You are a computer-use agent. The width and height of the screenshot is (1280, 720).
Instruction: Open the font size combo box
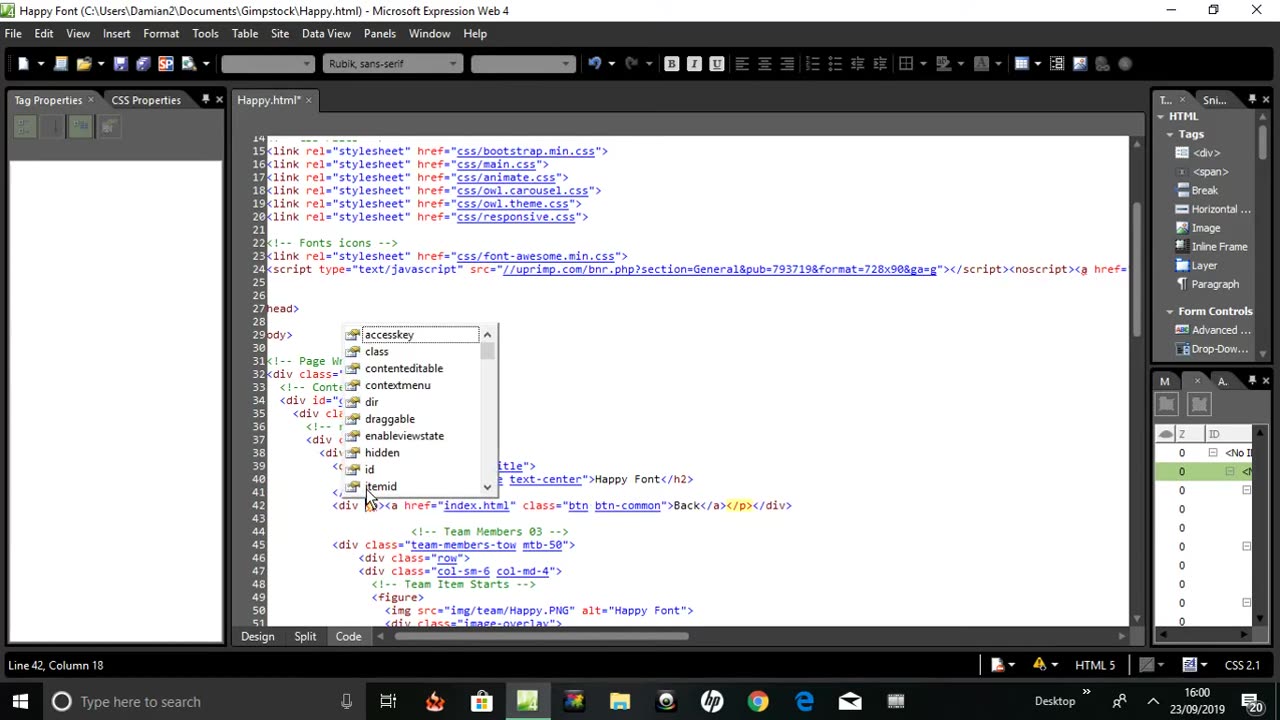pyautogui.click(x=522, y=64)
